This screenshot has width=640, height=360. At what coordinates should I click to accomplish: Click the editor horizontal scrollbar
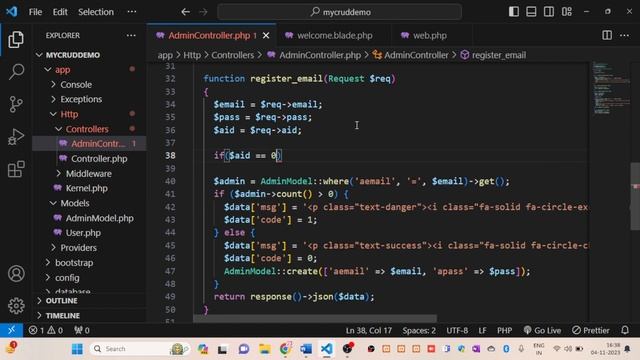pos(315,318)
